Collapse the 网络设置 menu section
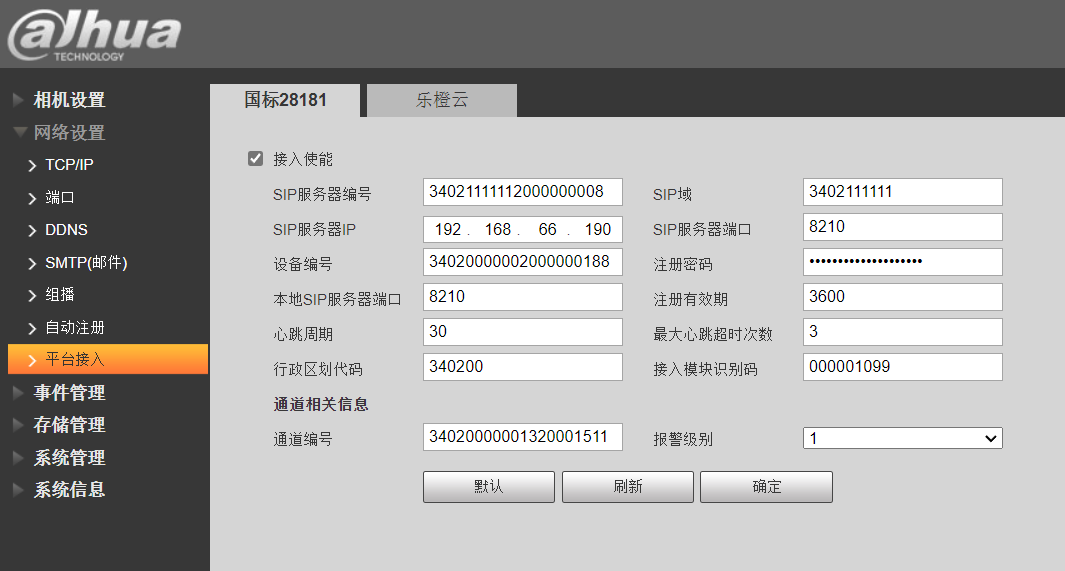The image size is (1065, 571). pos(68,133)
